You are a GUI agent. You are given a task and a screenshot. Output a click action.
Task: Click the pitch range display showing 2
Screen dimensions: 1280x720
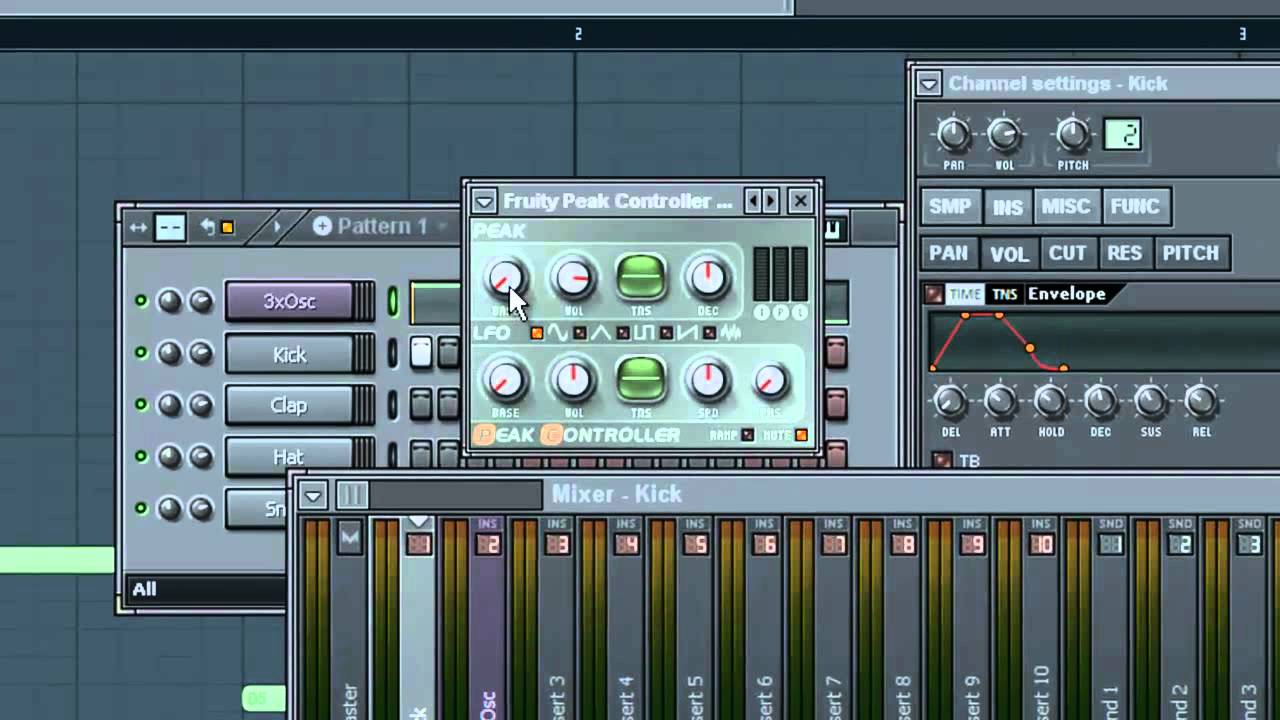[x=1122, y=135]
